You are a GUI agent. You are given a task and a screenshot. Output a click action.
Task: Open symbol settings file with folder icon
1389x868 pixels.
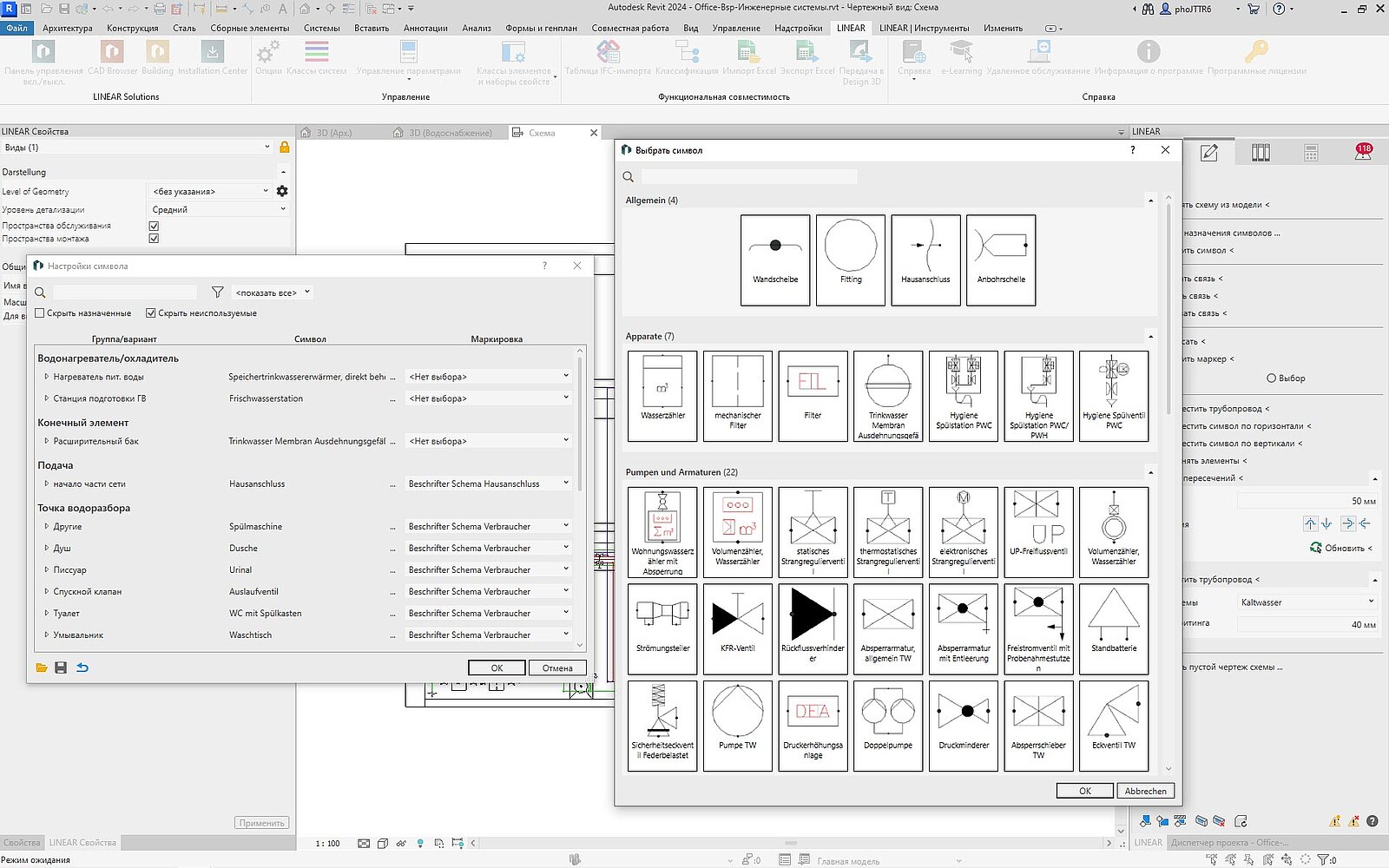click(x=41, y=667)
